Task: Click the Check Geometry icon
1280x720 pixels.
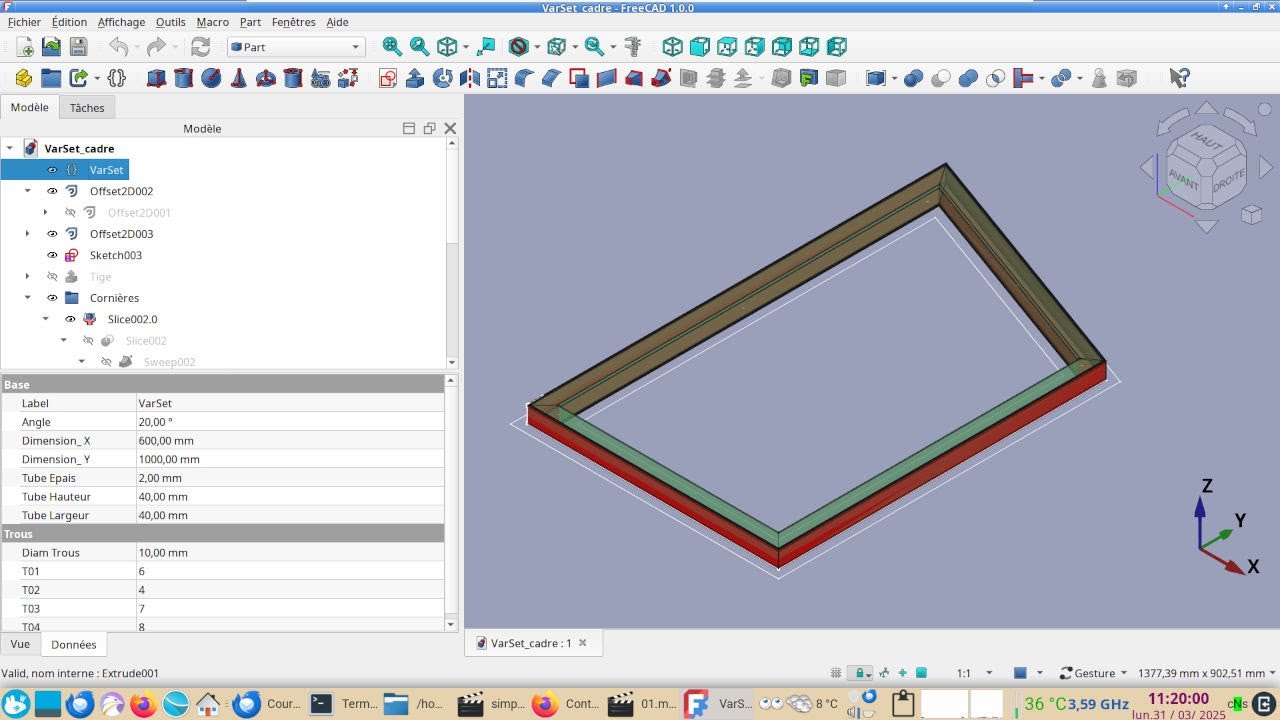Action: (1099, 78)
